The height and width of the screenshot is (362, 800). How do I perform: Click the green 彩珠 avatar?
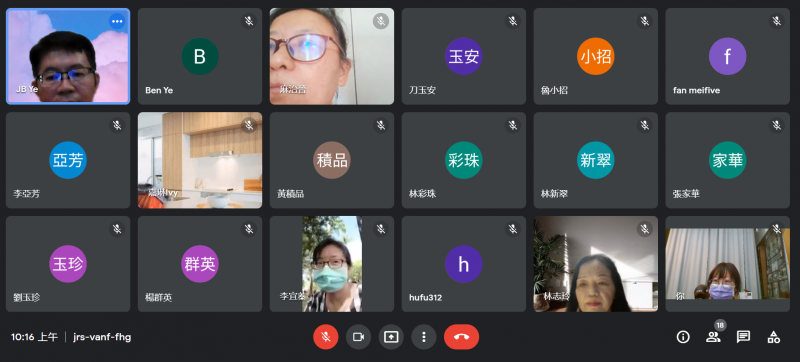464,160
